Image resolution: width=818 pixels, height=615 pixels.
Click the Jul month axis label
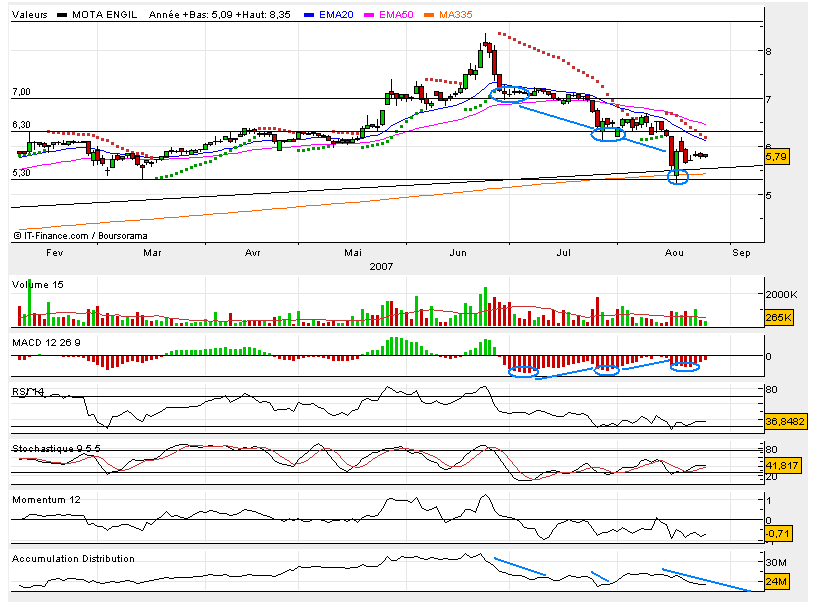[x=563, y=253]
